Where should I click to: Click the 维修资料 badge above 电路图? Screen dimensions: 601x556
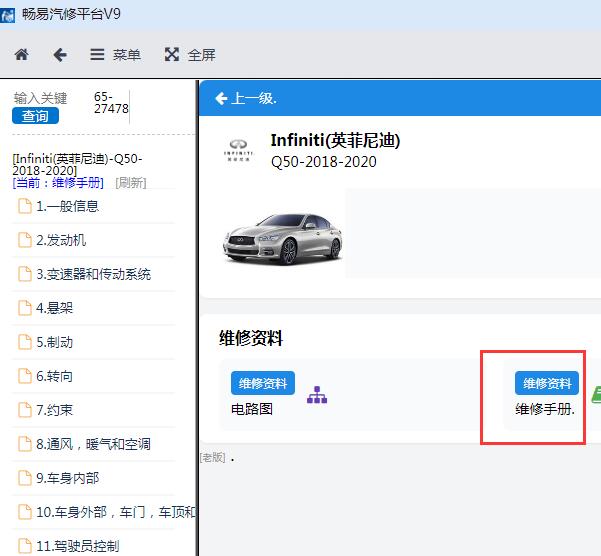click(x=263, y=383)
